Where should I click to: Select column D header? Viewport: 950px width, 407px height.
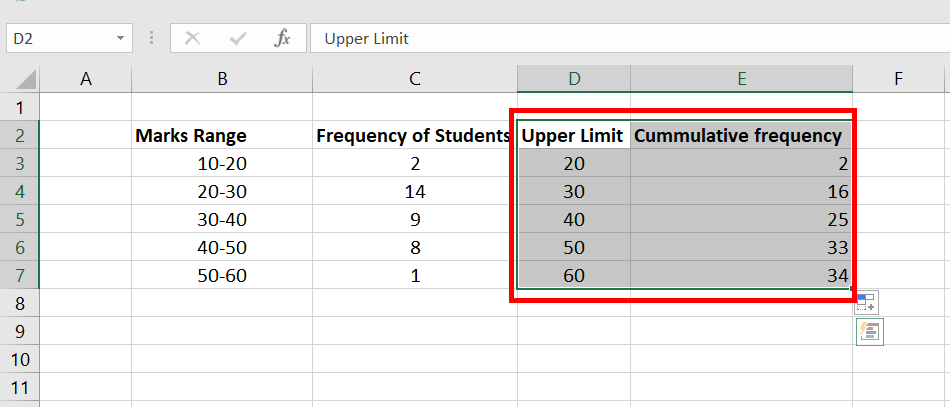[x=574, y=79]
